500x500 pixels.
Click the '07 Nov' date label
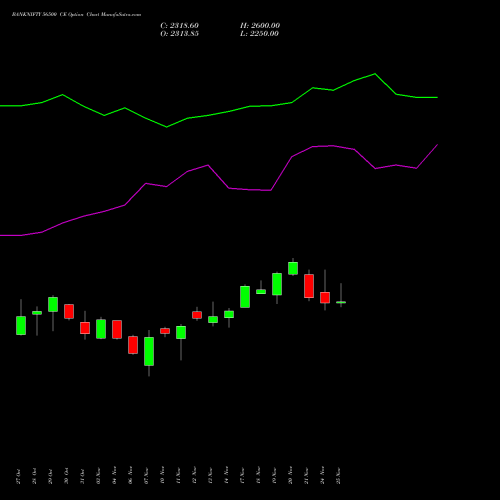(146, 476)
